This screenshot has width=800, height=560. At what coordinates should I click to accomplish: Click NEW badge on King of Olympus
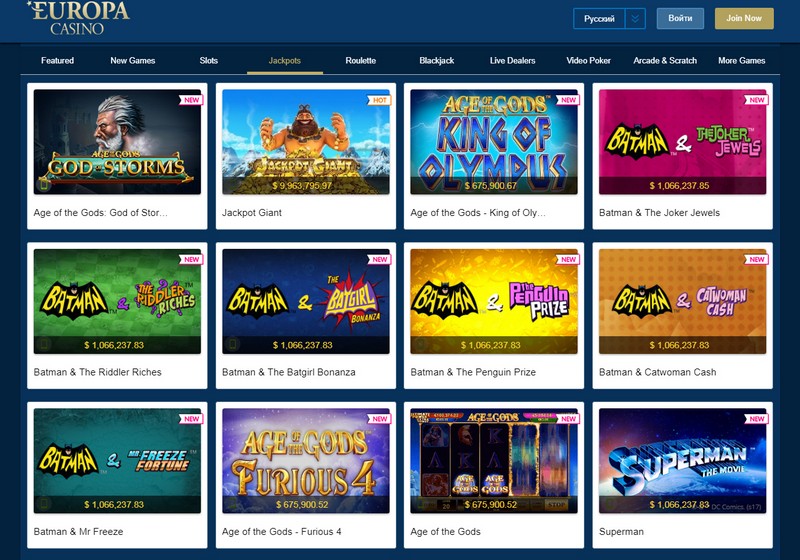[567, 100]
